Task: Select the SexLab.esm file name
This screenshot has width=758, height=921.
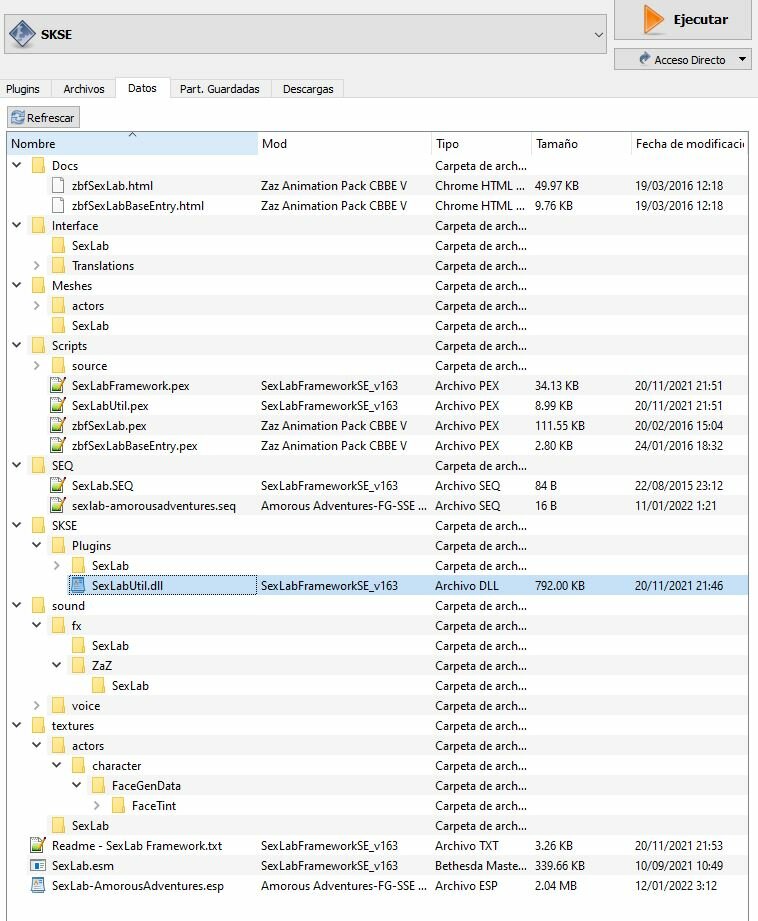Action: pos(83,865)
